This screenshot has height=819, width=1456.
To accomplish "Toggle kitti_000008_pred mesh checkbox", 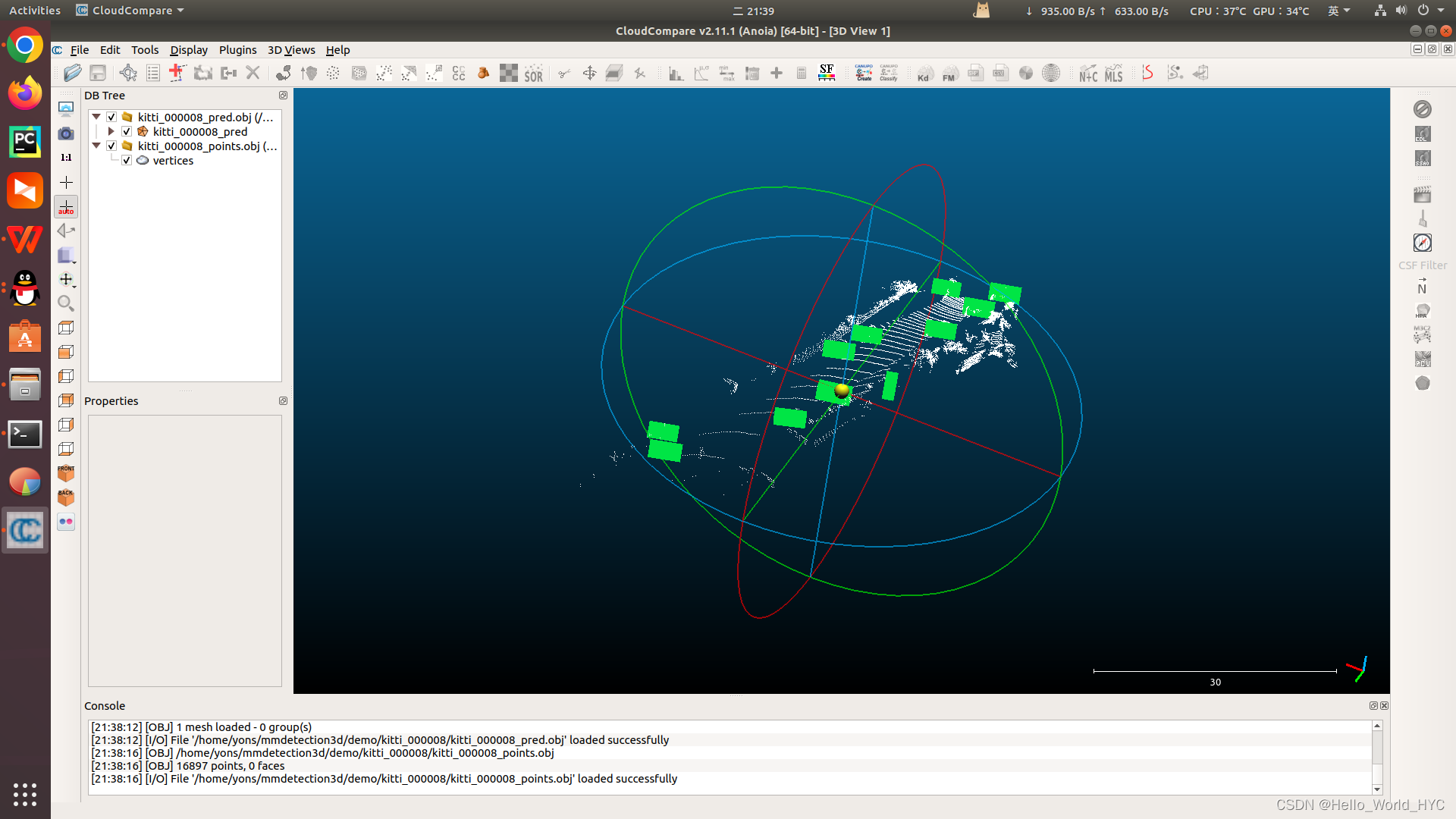I will pos(127,132).
